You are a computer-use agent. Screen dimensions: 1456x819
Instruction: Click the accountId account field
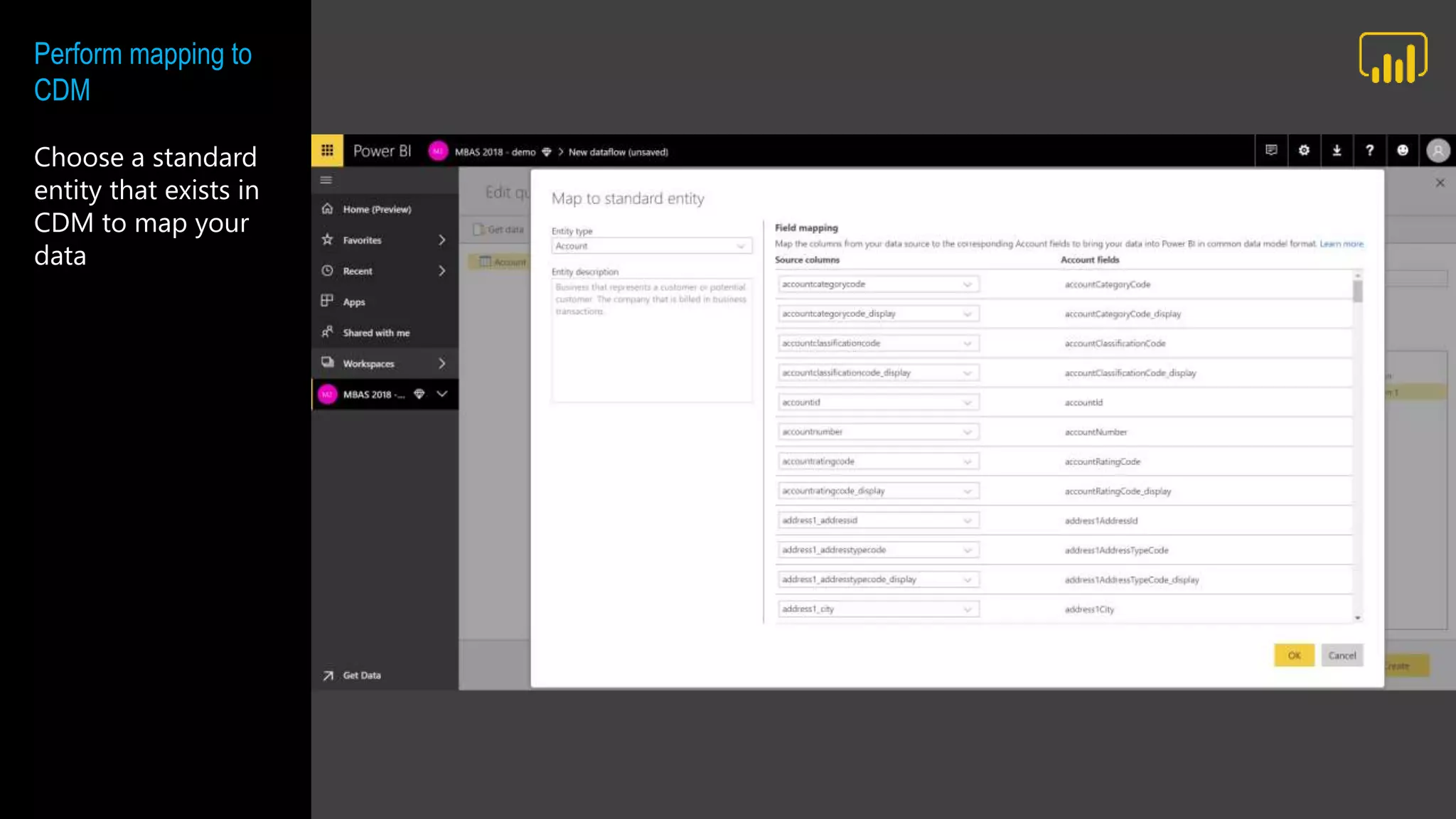1083,402
